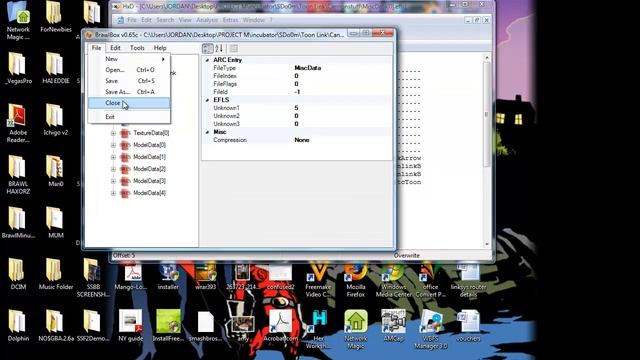The width and height of the screenshot is (640, 360).
Task: Expand the ModelData[2] tree node
Action: click(x=113, y=169)
